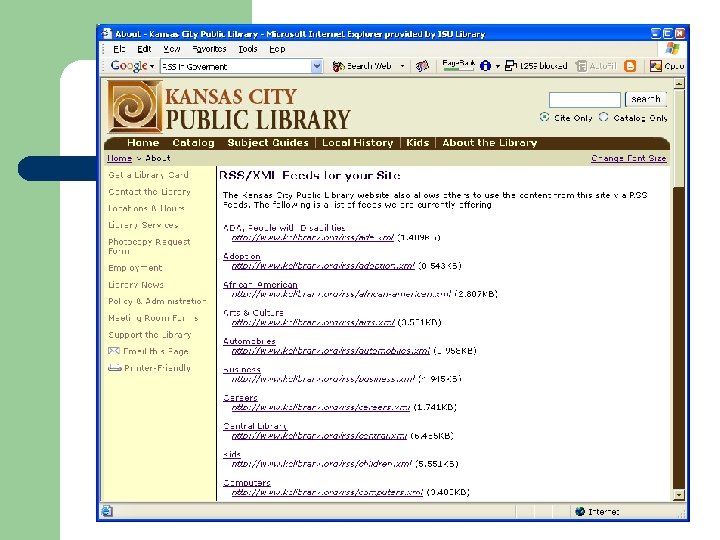Viewport: 720px width, 540px height.
Task: Click the site search button
Action: (646, 99)
